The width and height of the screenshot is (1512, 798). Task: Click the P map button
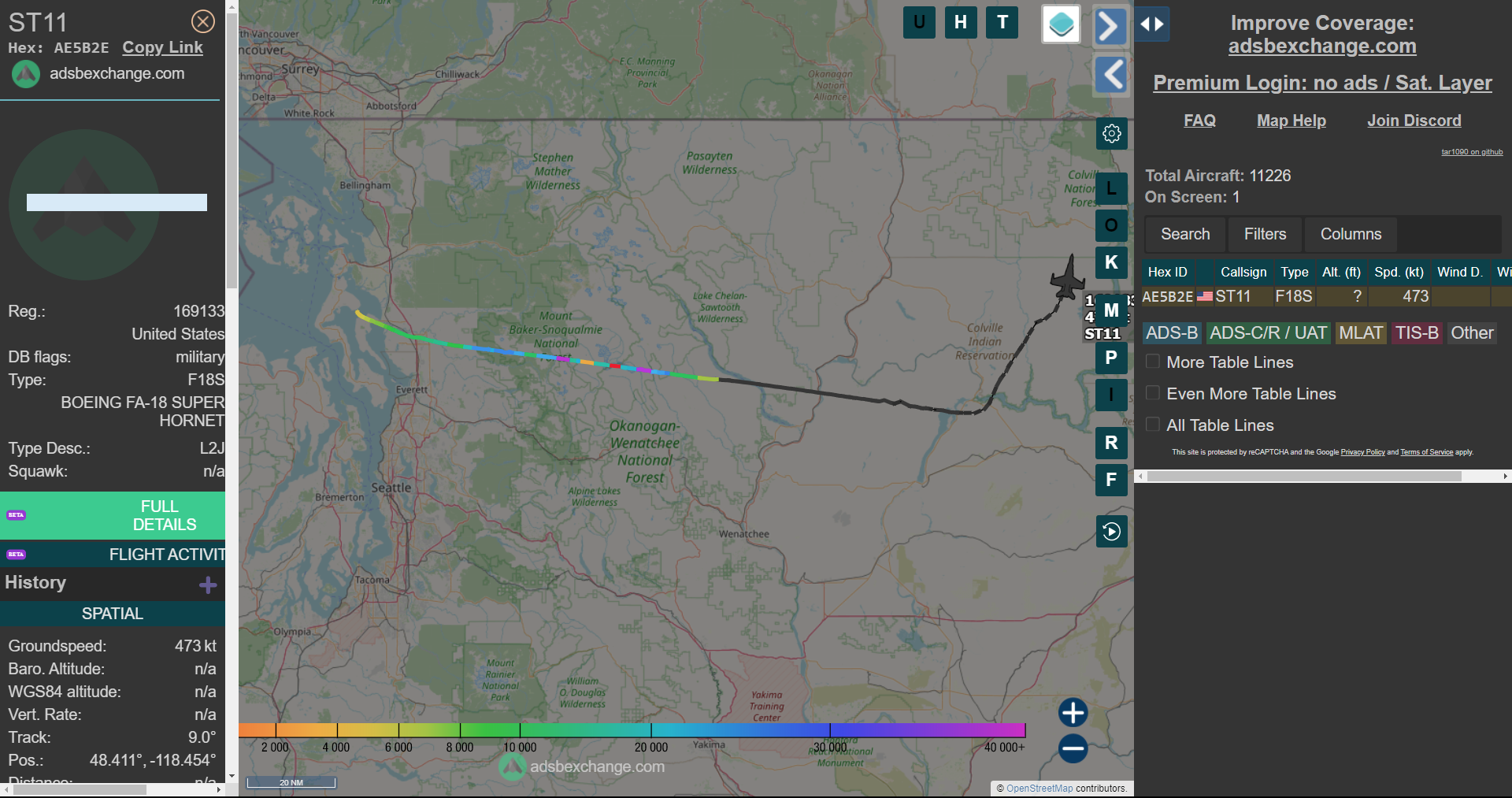[x=1111, y=358]
